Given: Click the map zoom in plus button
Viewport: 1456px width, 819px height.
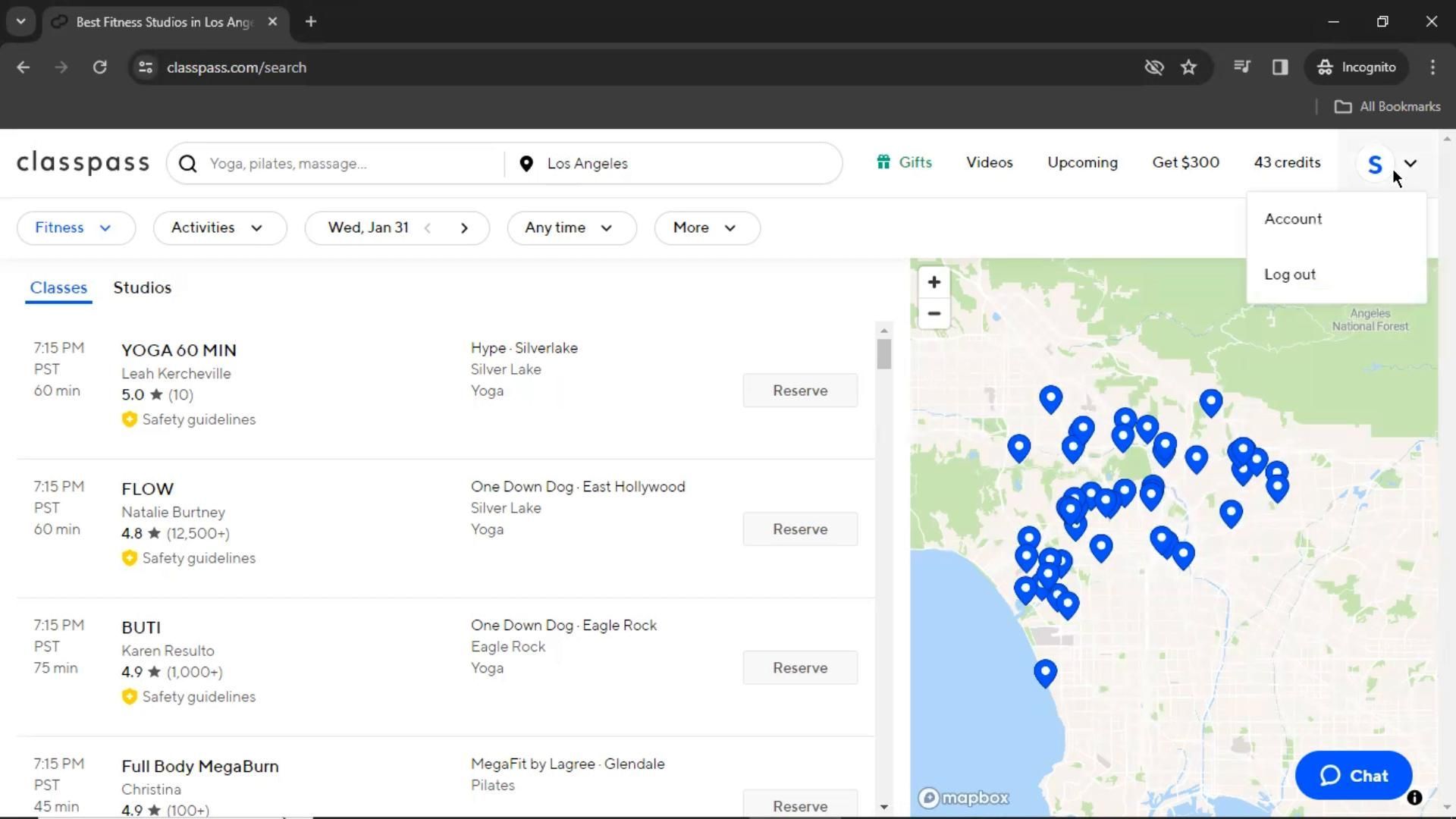Looking at the screenshot, I should (934, 282).
